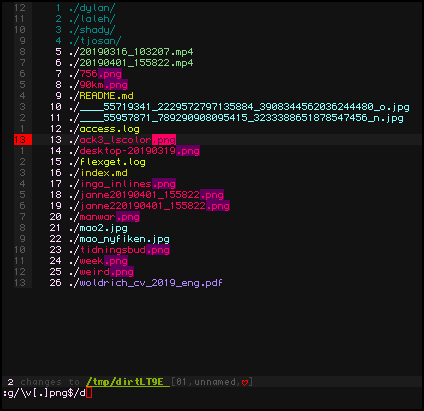Viewport: 424px width, 411px height.
Task: Click the highlighted .png match on desktop-20190319 line
Action: 188,151
